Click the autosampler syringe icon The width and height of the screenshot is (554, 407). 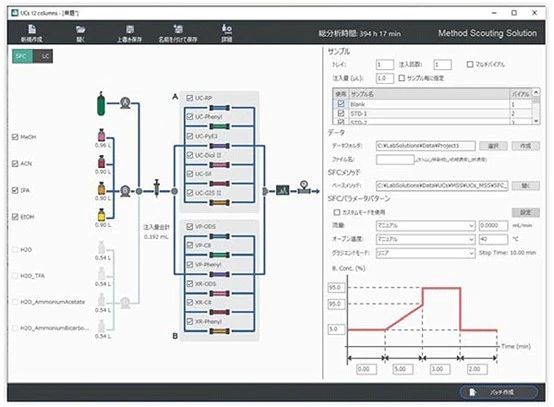tap(157, 188)
